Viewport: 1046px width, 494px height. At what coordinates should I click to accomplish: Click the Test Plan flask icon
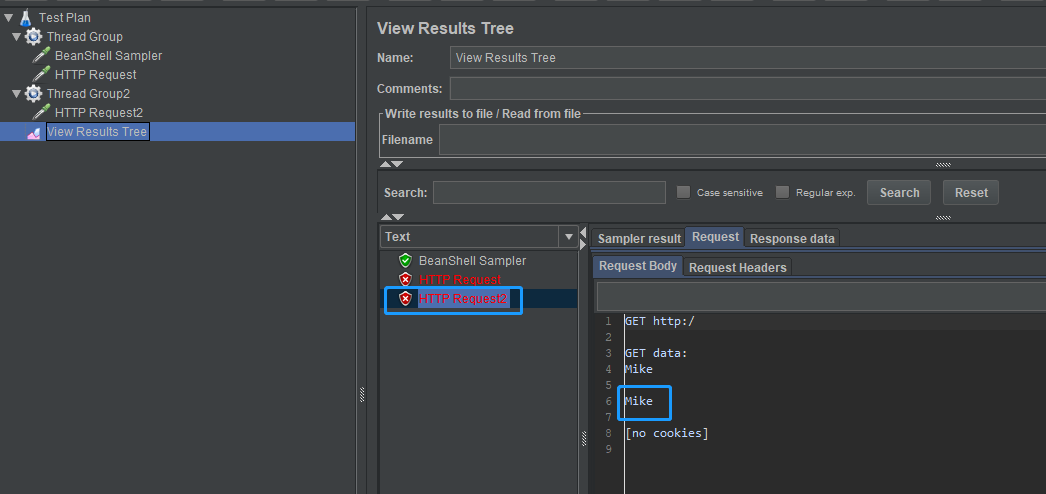click(x=26, y=17)
